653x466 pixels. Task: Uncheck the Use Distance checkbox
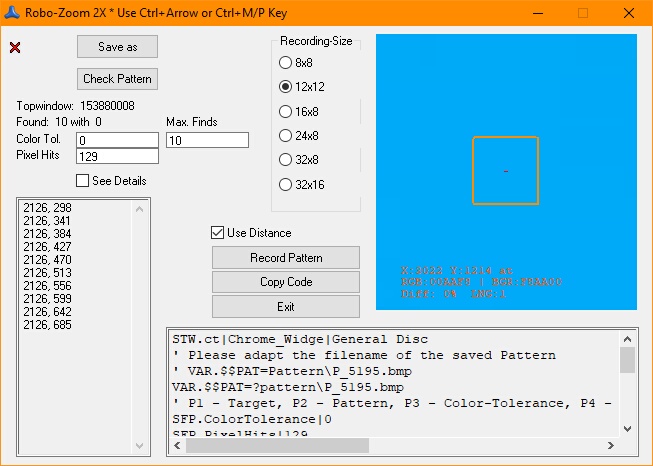[218, 233]
